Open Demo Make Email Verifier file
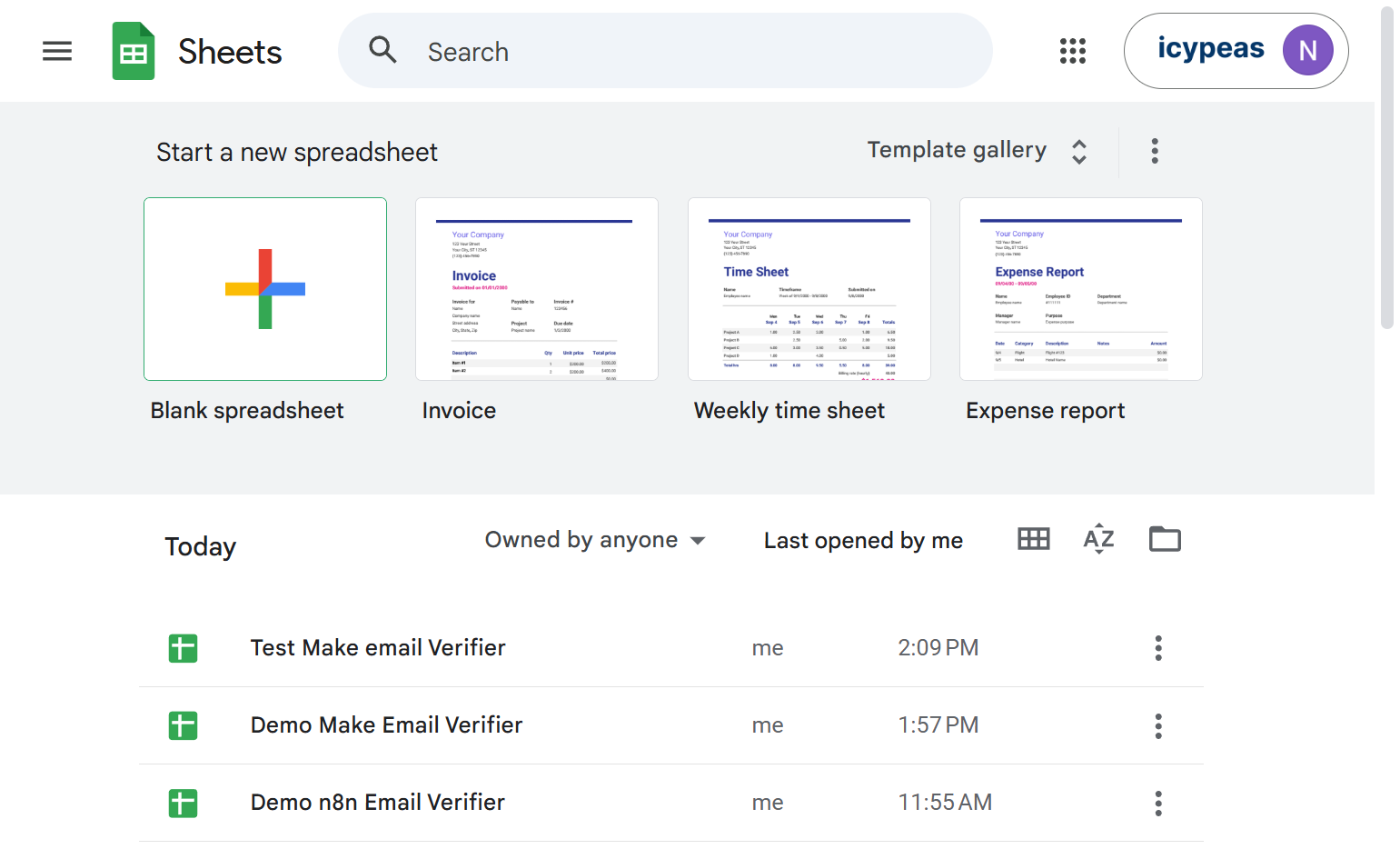The image size is (1400, 859). click(671, 725)
